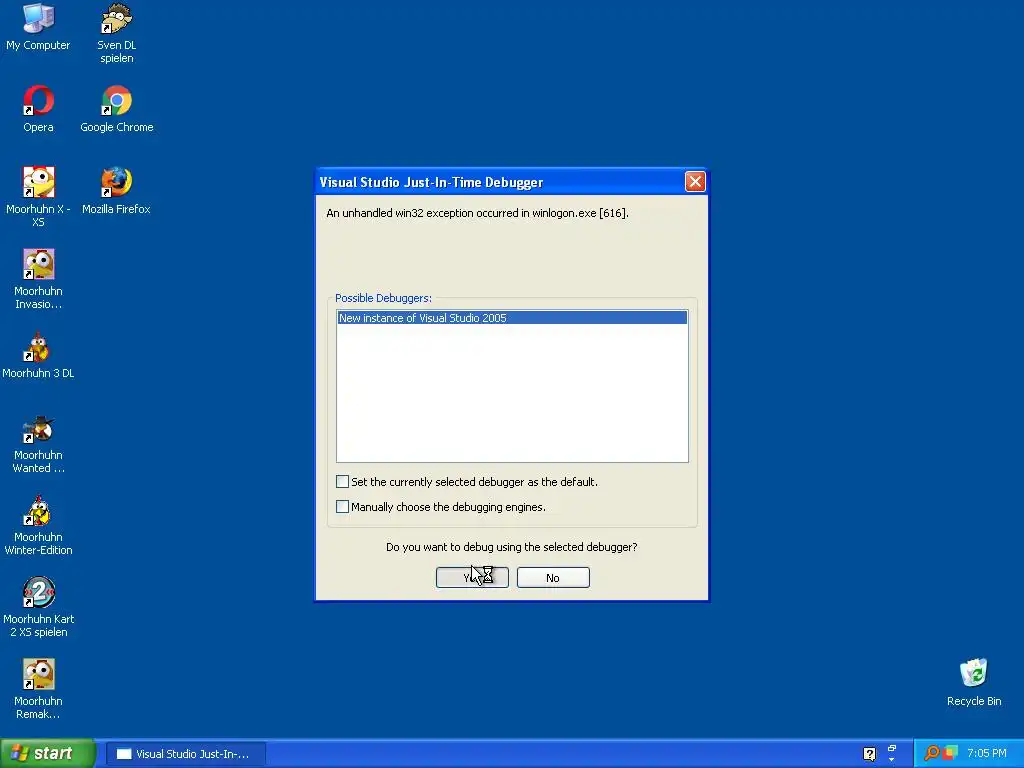The width and height of the screenshot is (1024, 768).
Task: Click the magnifier icon in system tray
Action: coord(931,753)
